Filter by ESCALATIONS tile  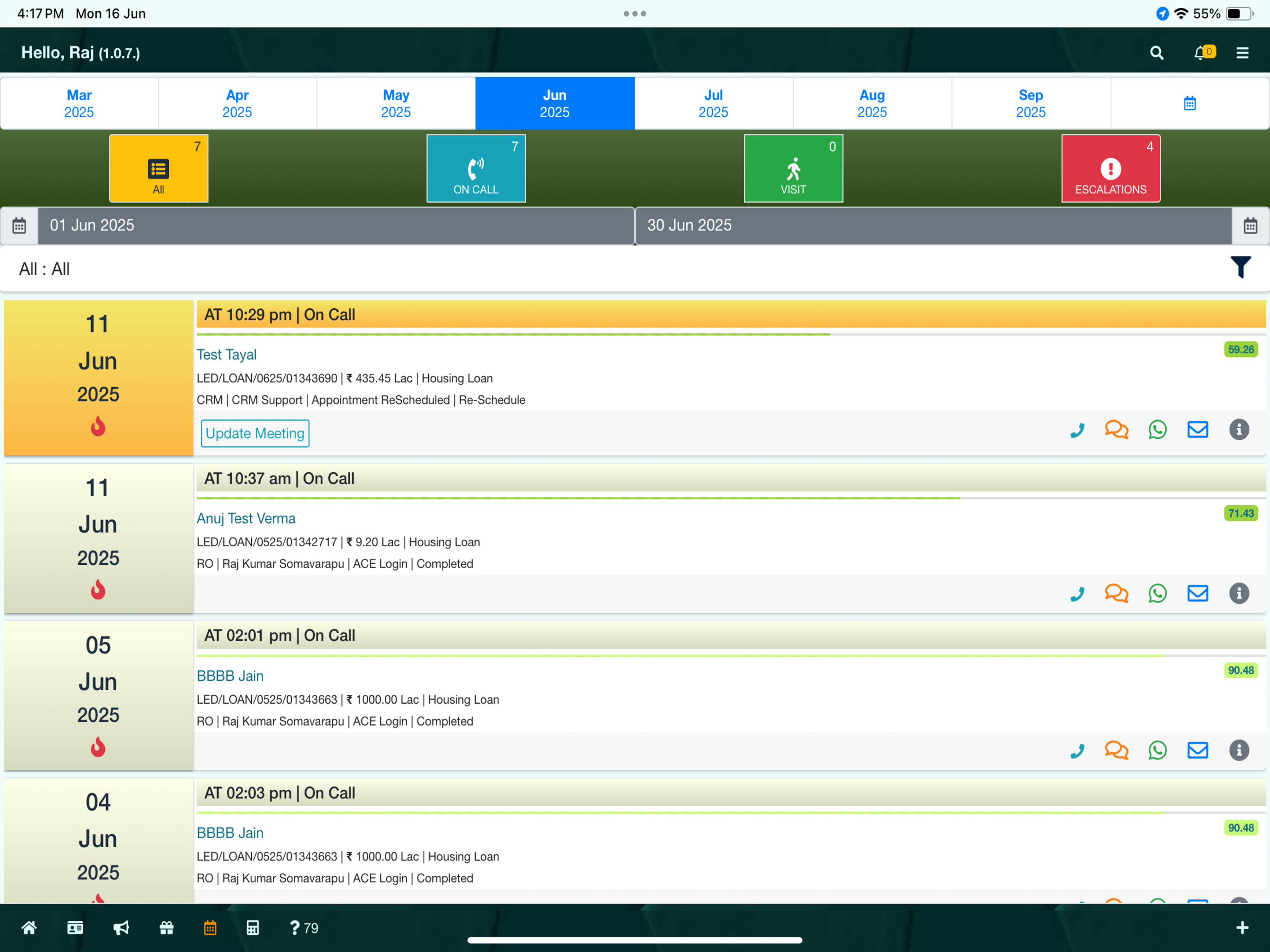point(1111,168)
